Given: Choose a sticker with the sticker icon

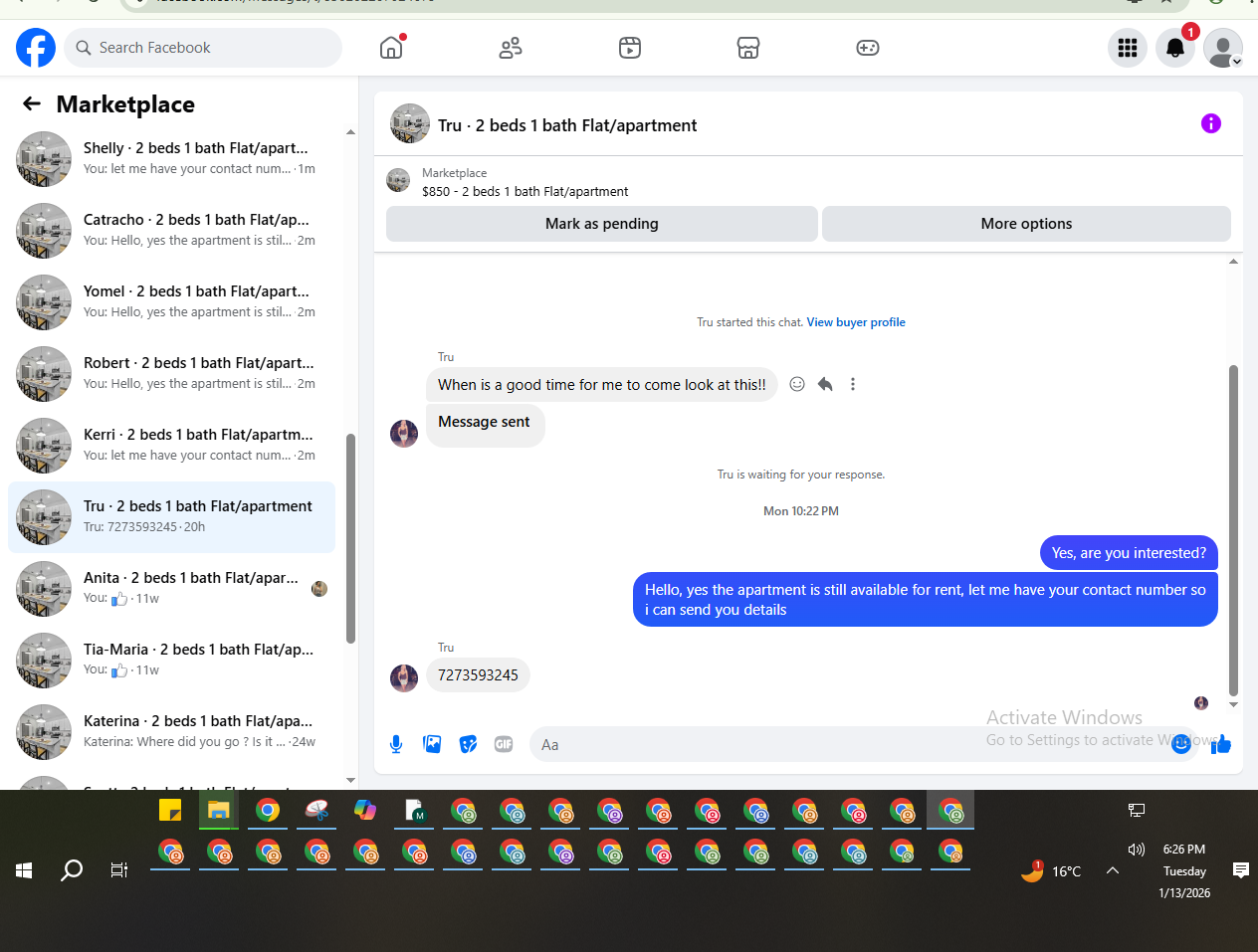Looking at the screenshot, I should point(468,744).
